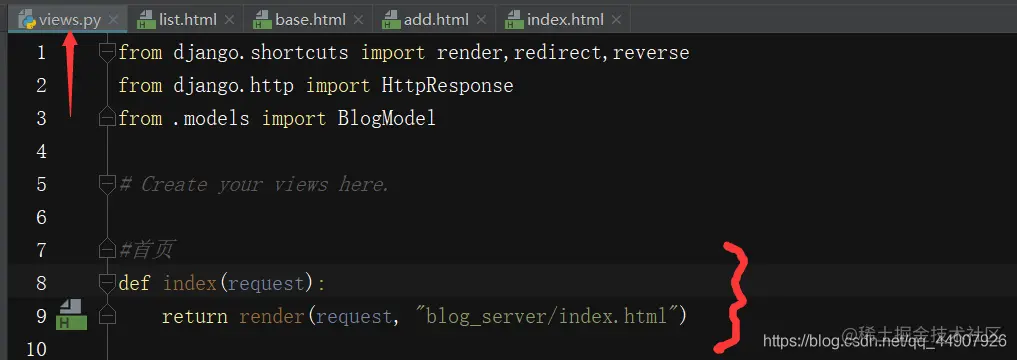1017x360 pixels.
Task: Click the def keyword in line 8
Action: coord(134,283)
